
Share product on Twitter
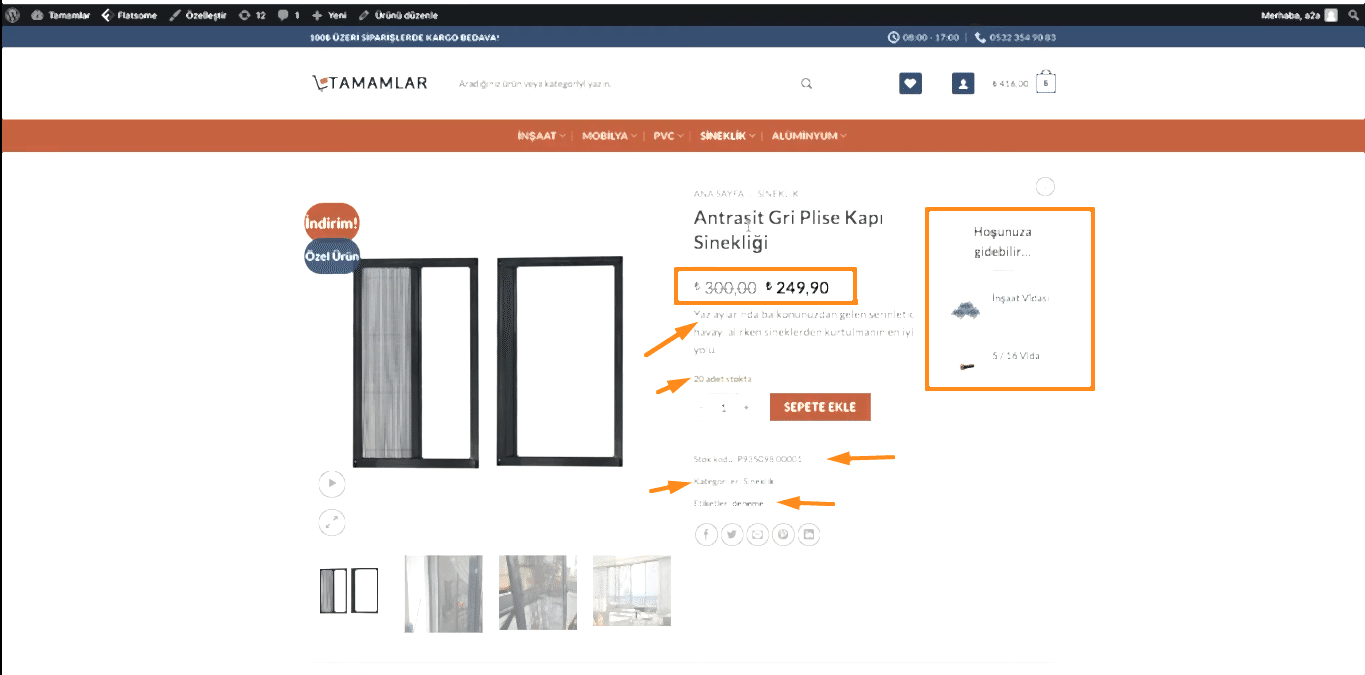coord(732,535)
